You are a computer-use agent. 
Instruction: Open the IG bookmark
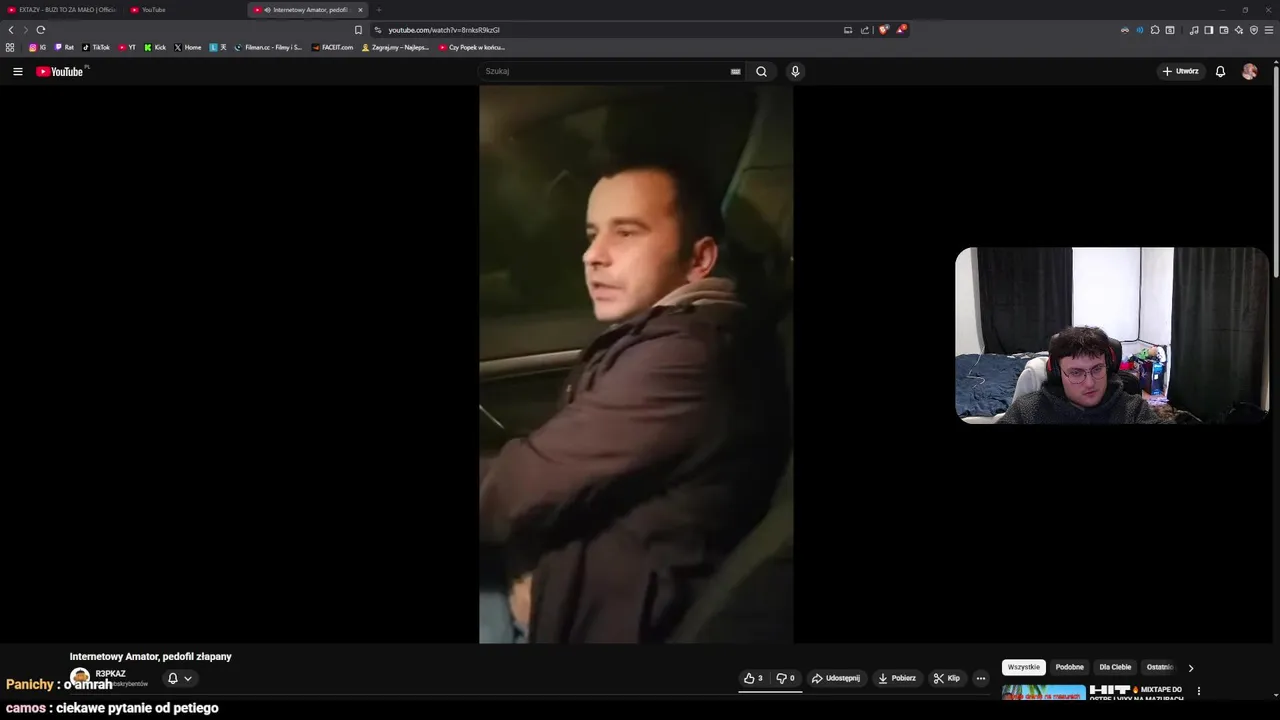click(37, 47)
